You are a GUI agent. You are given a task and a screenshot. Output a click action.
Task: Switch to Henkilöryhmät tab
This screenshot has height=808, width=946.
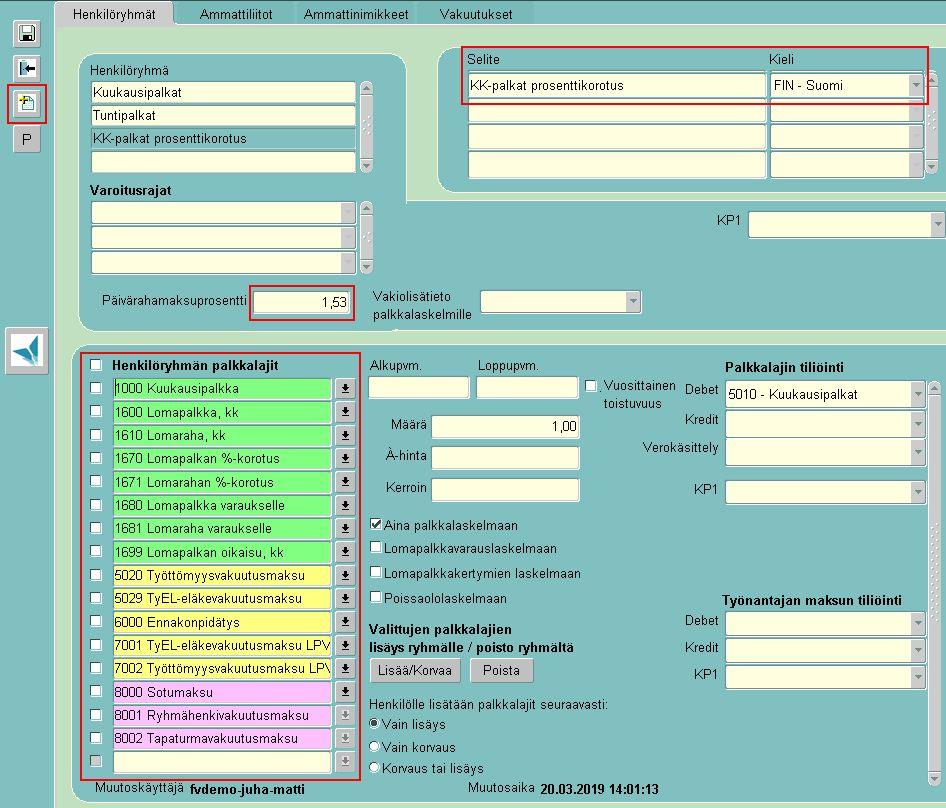pyautogui.click(x=114, y=14)
